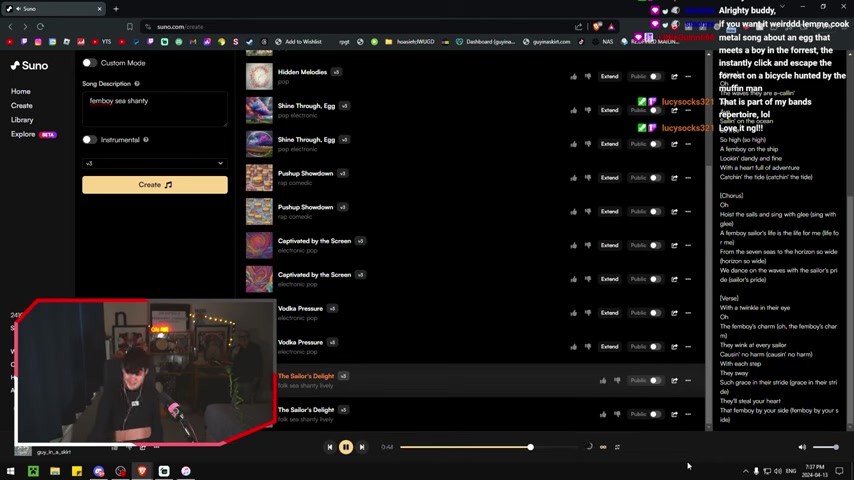Skip to the next track in the player

(362, 447)
